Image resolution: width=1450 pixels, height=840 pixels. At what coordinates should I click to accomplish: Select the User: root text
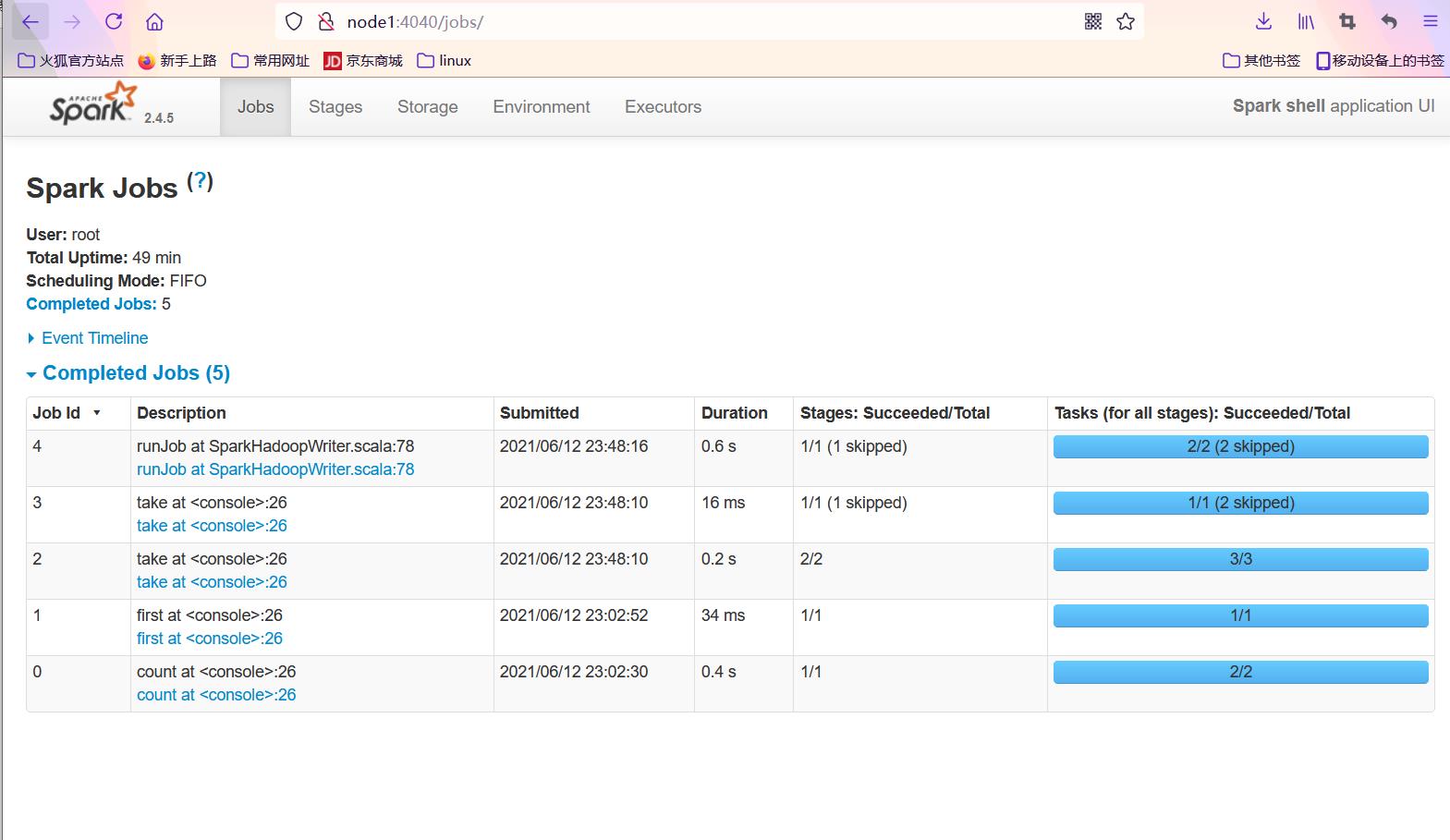pos(63,235)
